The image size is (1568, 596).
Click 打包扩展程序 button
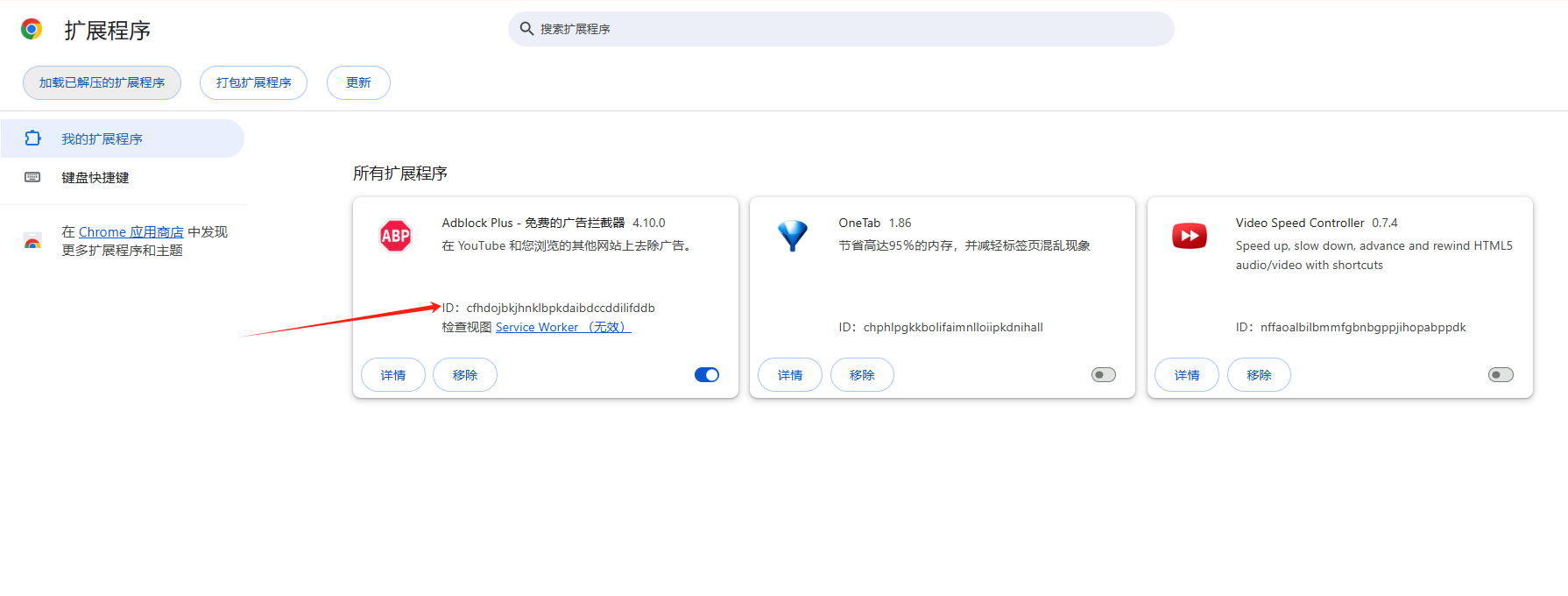coord(253,82)
